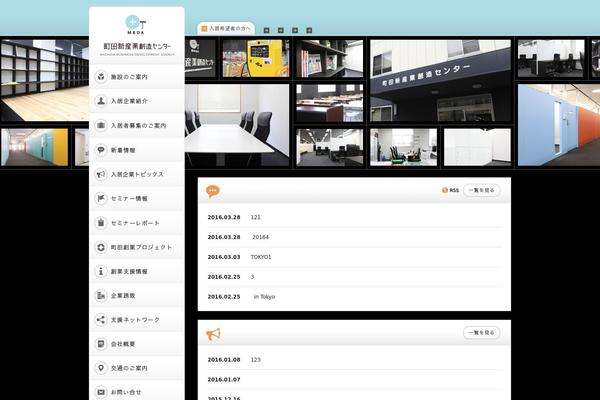The height and width of the screenshot is (400, 600).
Task: Open the news entry titled 20164
Action: coord(261,237)
